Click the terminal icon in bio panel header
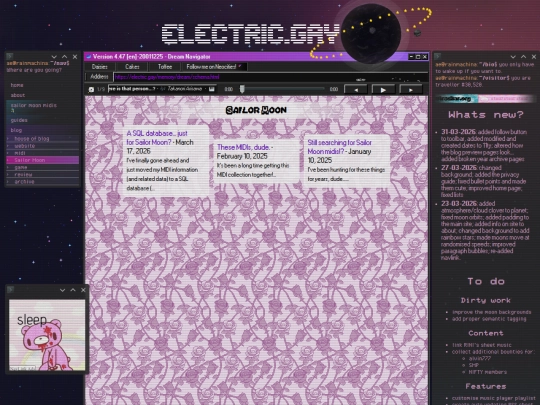Screen dimensions: 540x405 point(438,56)
